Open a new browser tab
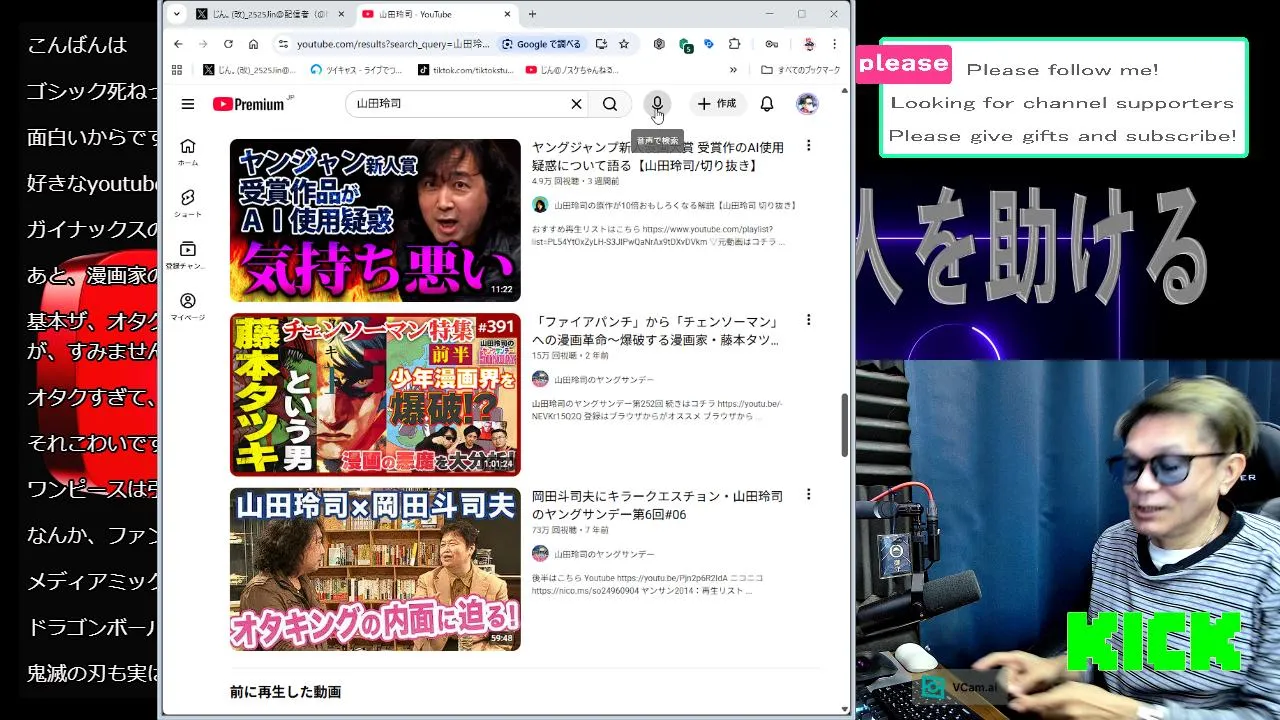1280x720 pixels. pyautogui.click(x=532, y=14)
